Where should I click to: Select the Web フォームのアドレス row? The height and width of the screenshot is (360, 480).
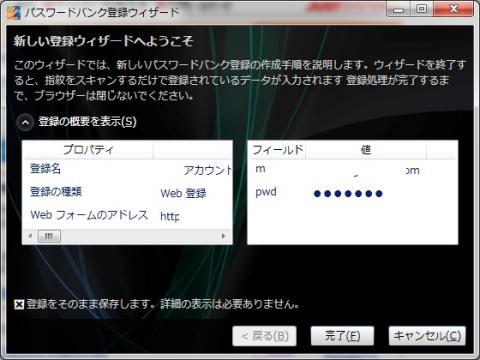127,216
